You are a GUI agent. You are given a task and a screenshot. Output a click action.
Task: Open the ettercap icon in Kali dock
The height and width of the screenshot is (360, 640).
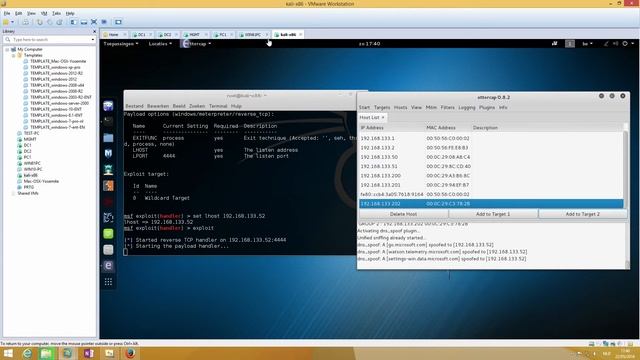coord(108,266)
